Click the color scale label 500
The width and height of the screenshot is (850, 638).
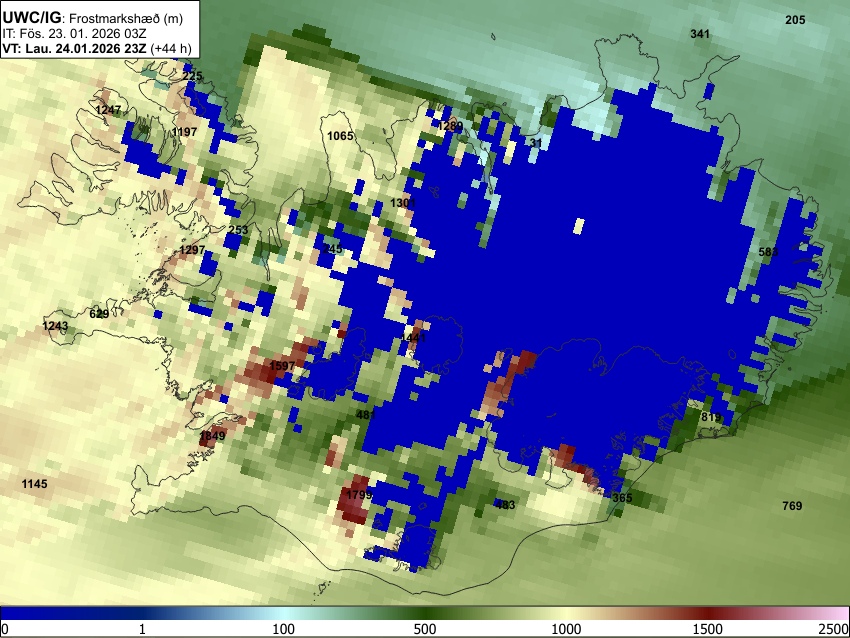[425, 629]
